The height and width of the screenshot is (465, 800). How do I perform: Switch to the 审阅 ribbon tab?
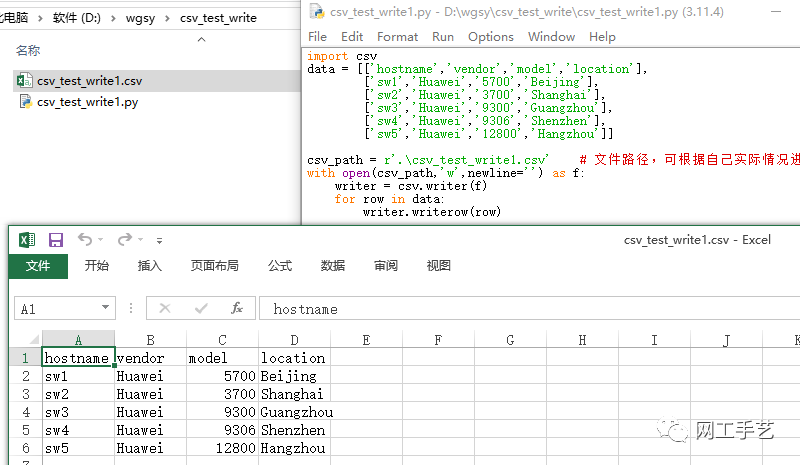pos(386,266)
